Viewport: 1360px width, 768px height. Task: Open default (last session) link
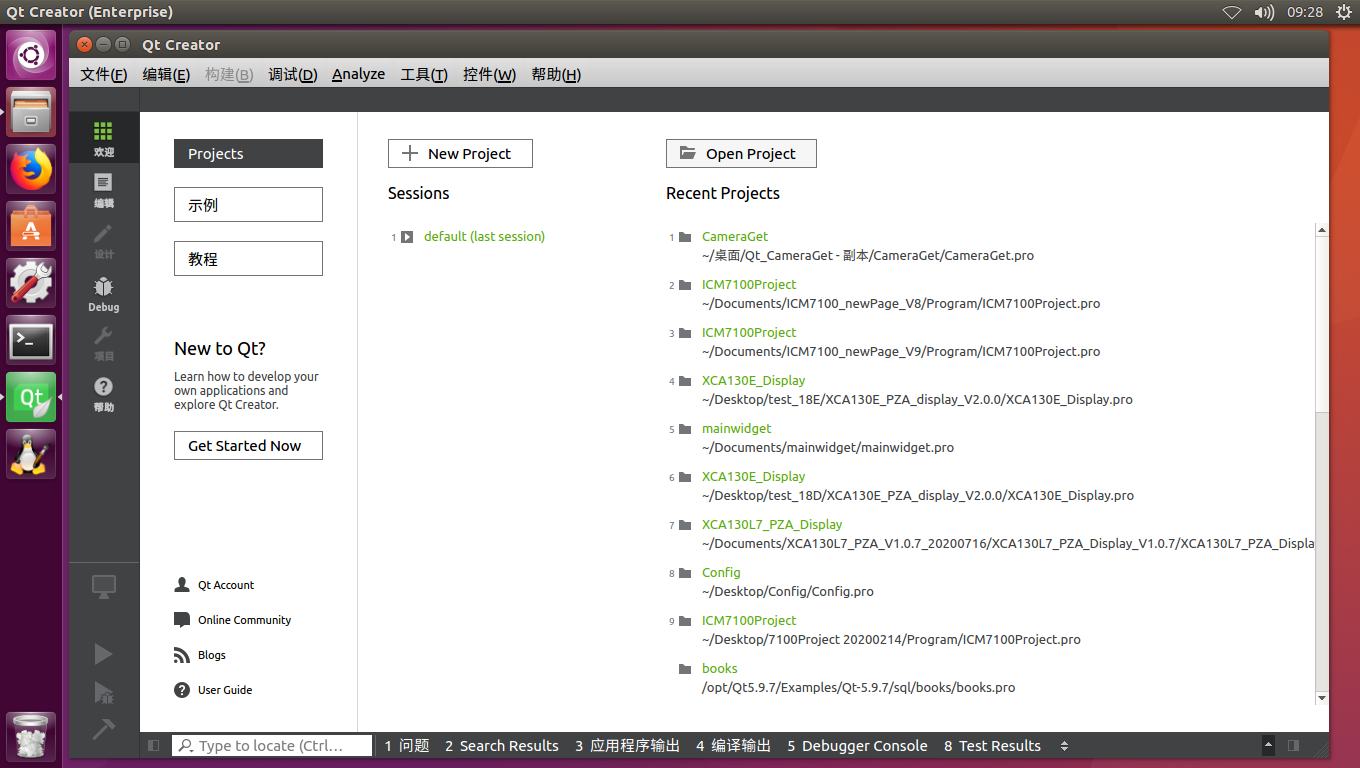point(484,237)
